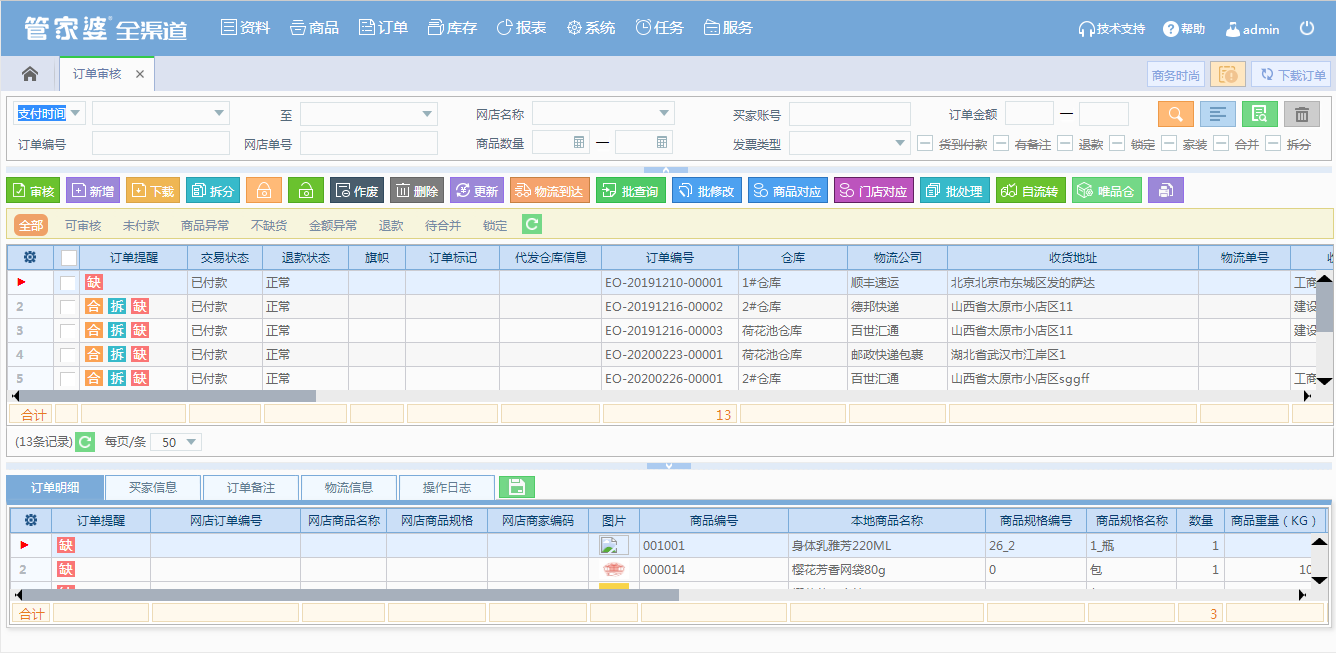Check the box for order row 2
Viewport: 1336px width, 653px height.
coord(68,307)
